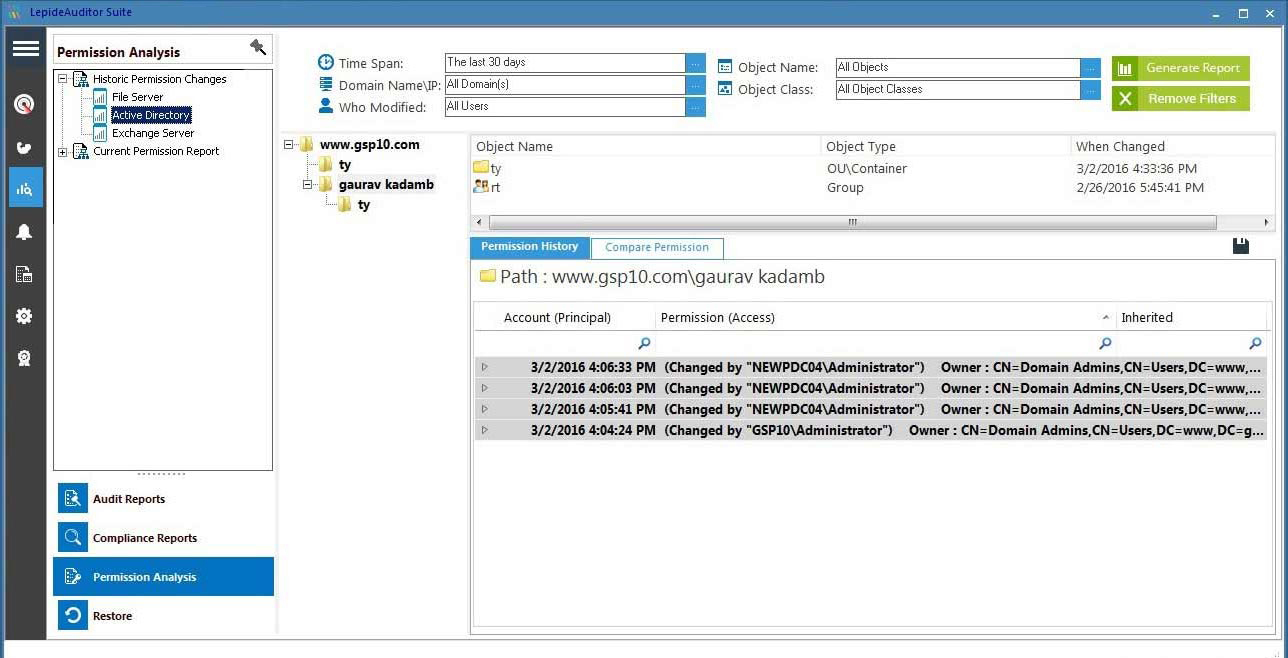Select the ty folder under gaurav kadamb
The width and height of the screenshot is (1288, 658).
363,205
